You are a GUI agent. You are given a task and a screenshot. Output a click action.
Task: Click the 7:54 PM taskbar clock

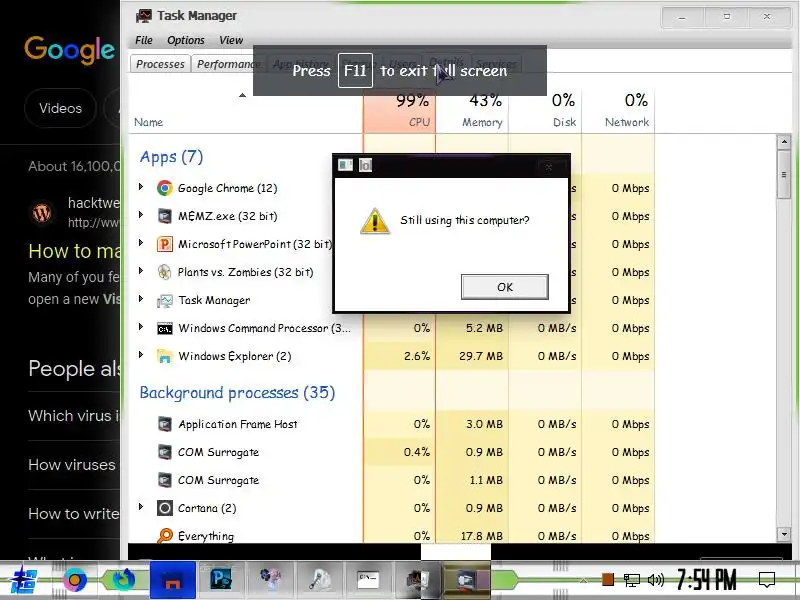(707, 580)
